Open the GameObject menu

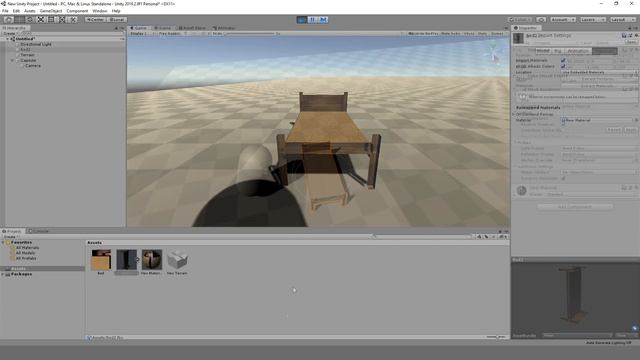[x=51, y=11]
